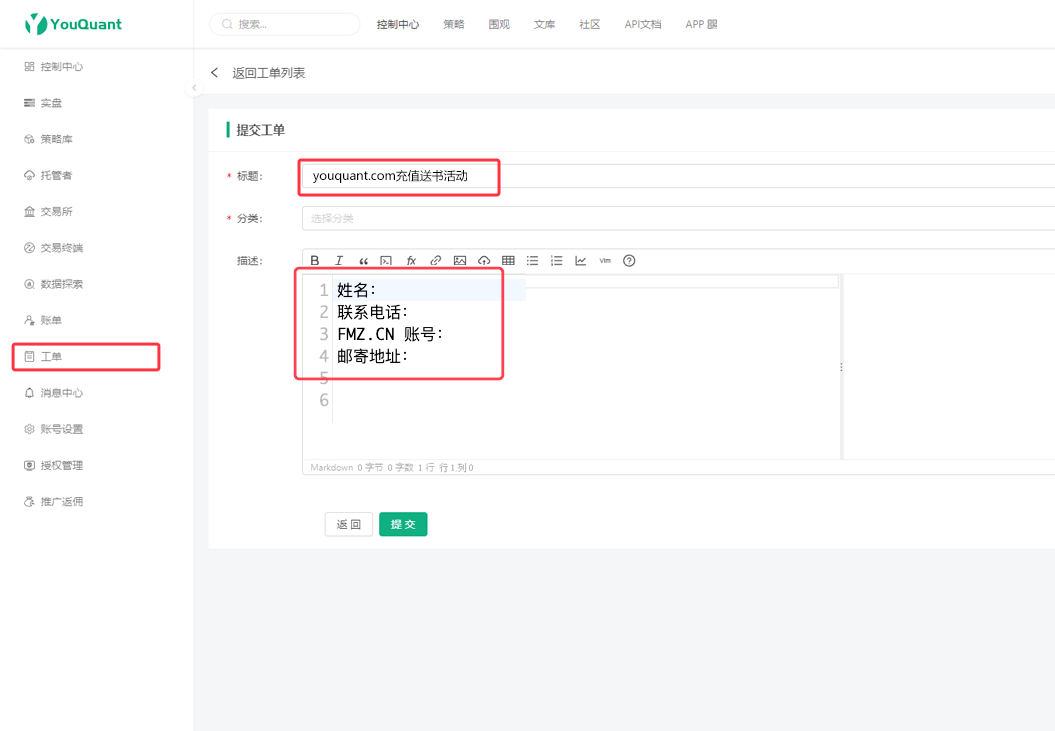The height and width of the screenshot is (731, 1055).
Task: Insert a code block in editor
Action: 386,261
